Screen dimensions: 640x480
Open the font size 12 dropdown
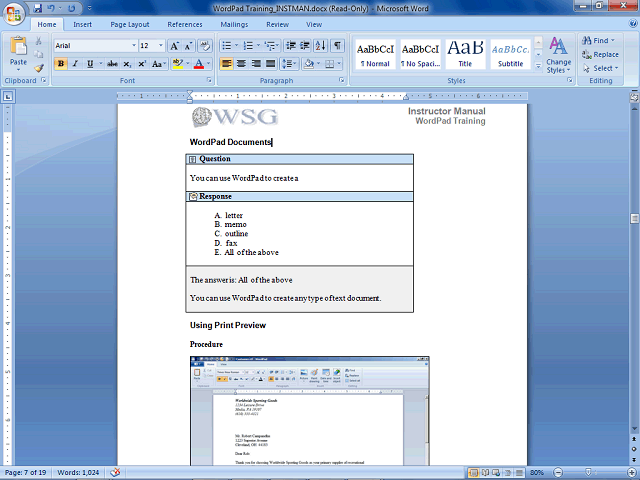pyautogui.click(x=161, y=45)
